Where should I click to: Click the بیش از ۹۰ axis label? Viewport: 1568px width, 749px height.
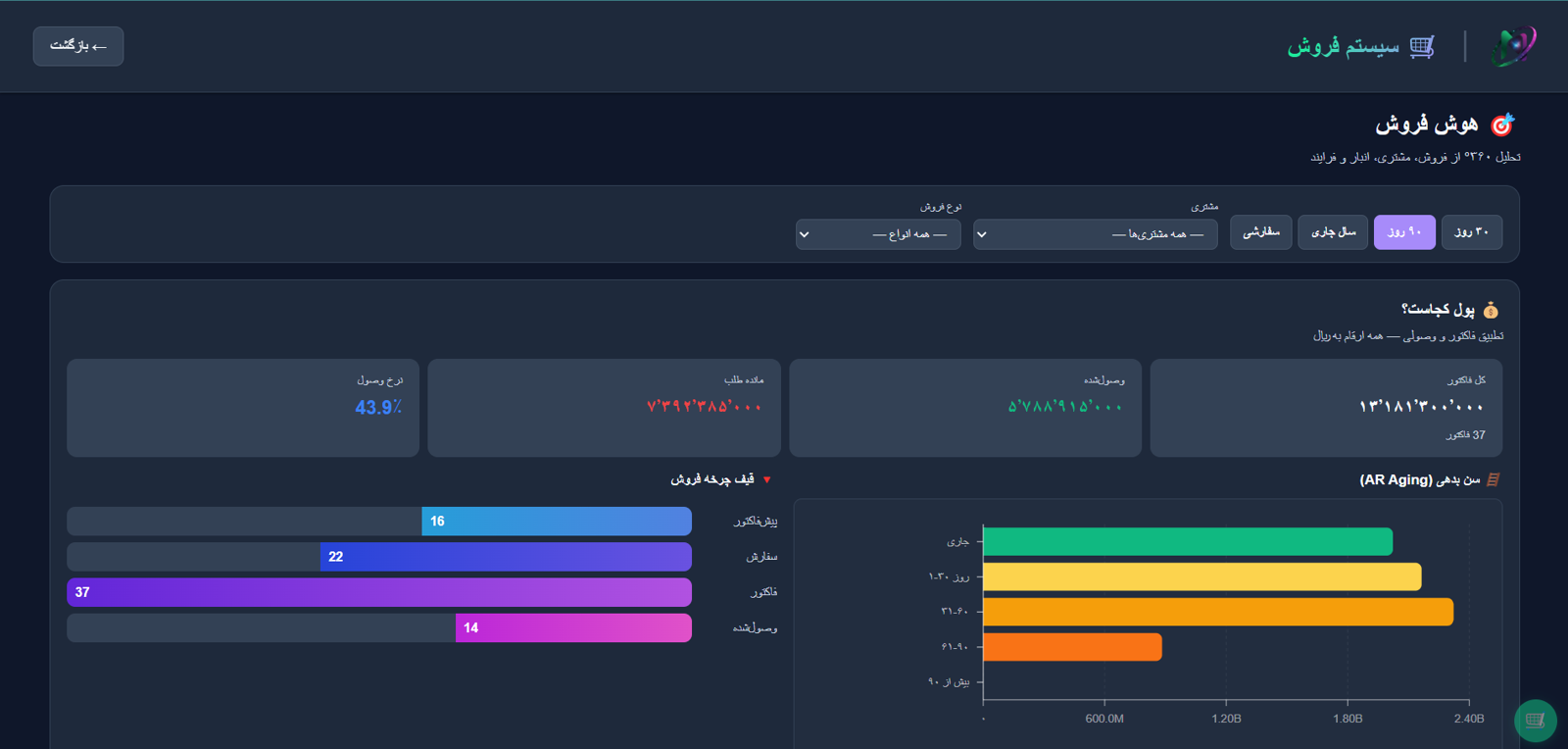pyautogui.click(x=949, y=682)
